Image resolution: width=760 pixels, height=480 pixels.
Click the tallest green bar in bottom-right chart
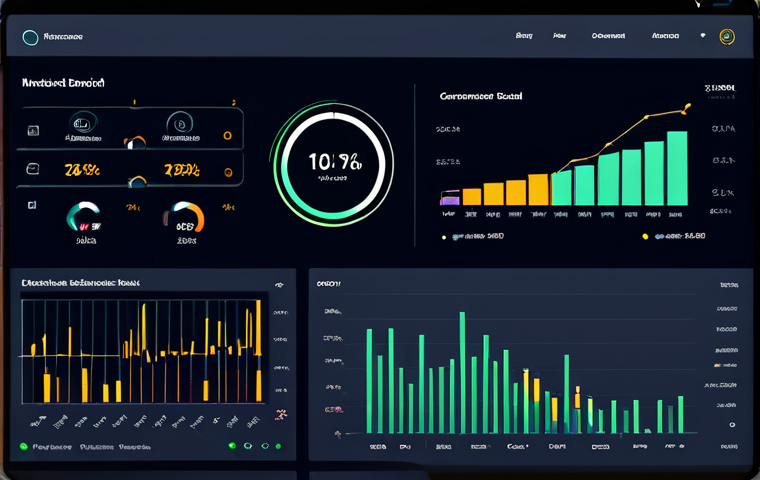[x=462, y=372]
